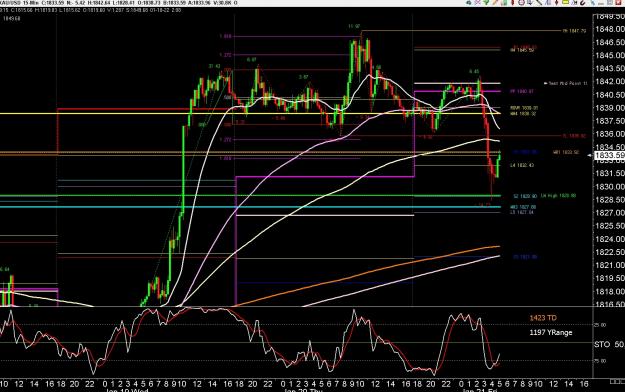The image size is (625, 392).
Task: Click the H:1842.64 high value in header
Action: point(98,3)
